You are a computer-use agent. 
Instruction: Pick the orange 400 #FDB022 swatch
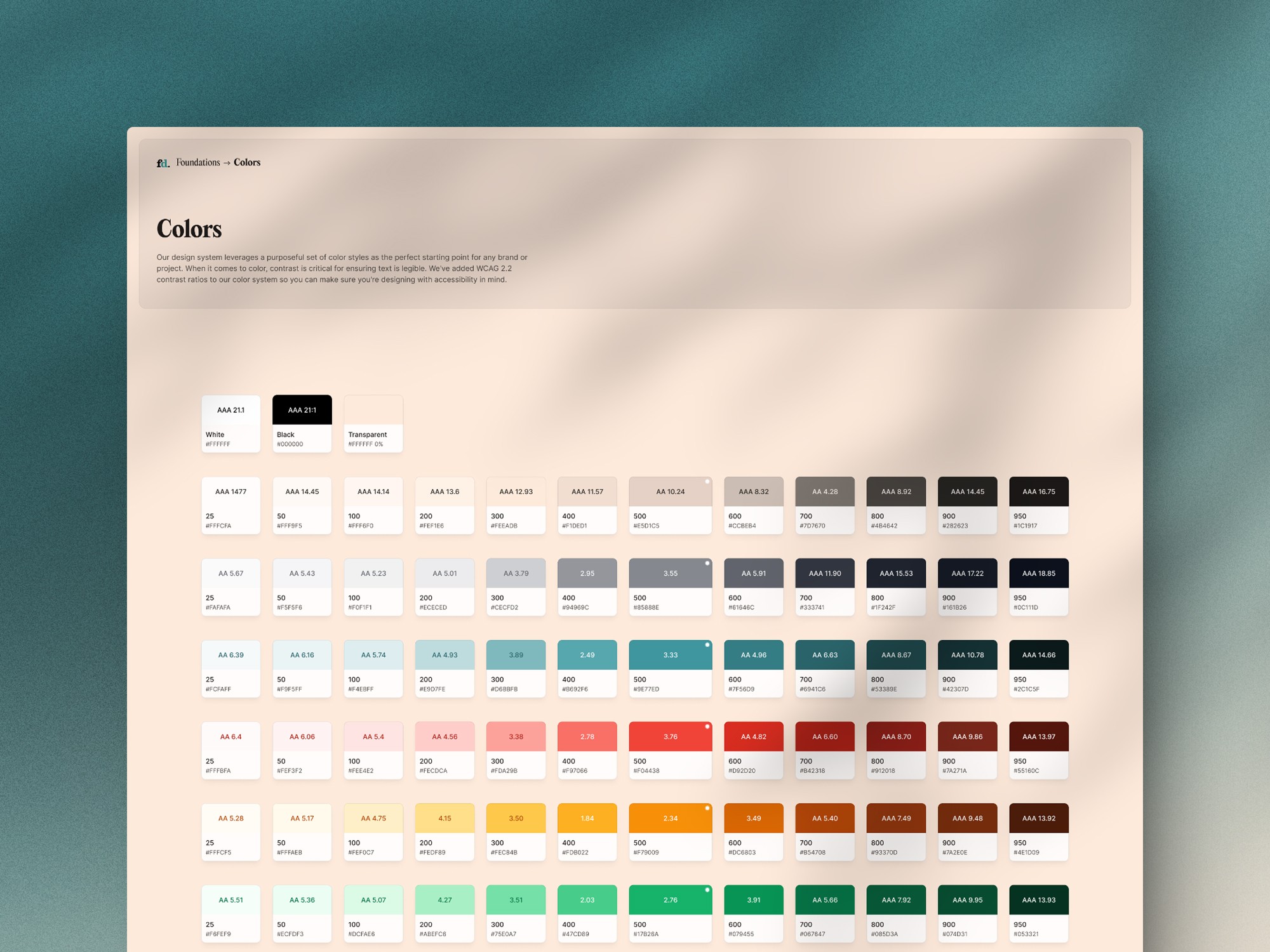(586, 831)
